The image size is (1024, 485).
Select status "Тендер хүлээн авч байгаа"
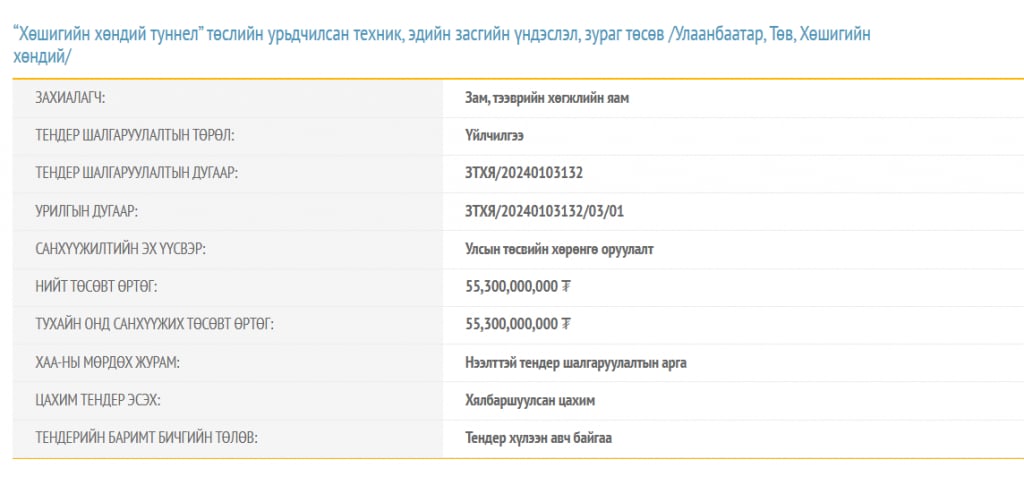point(546,438)
